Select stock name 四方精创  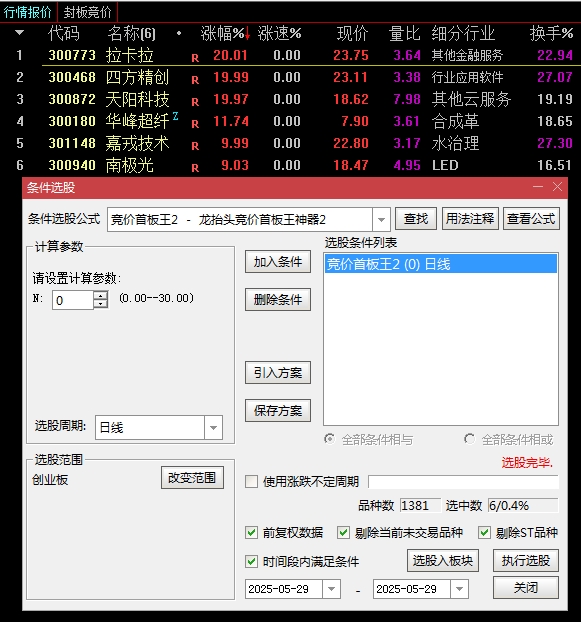137,77
